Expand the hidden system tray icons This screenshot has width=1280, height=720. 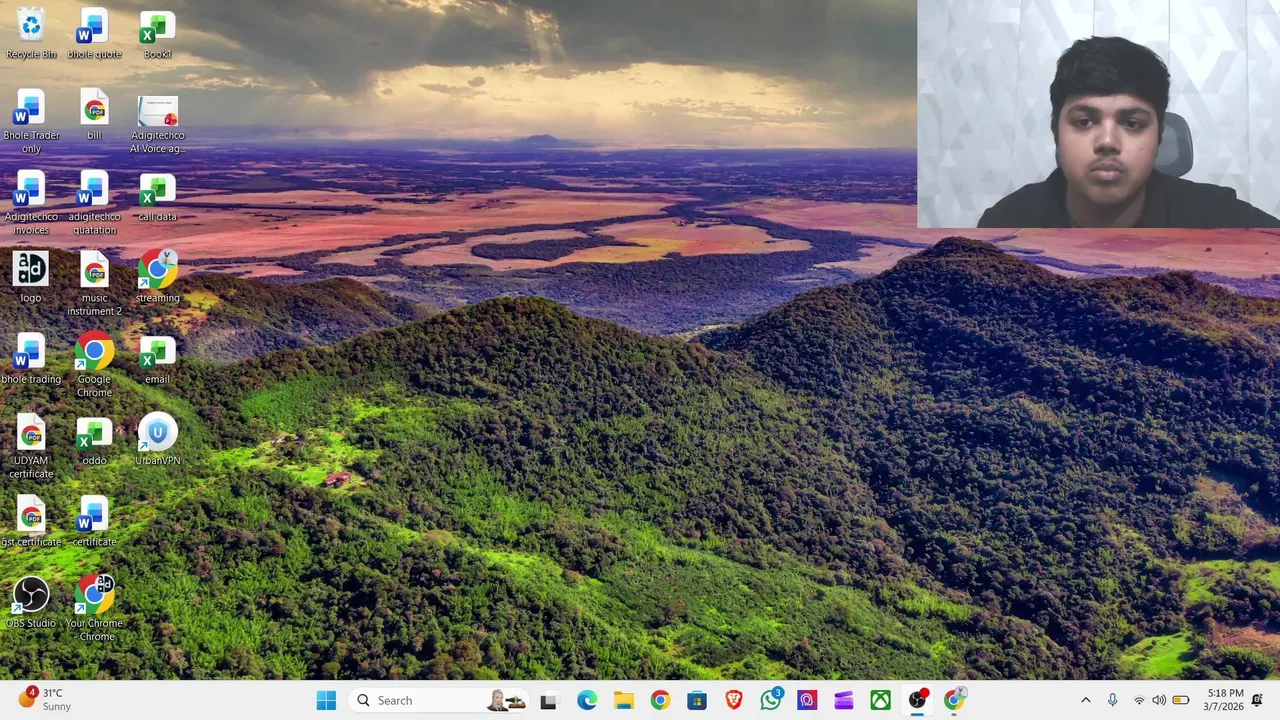click(x=1085, y=700)
